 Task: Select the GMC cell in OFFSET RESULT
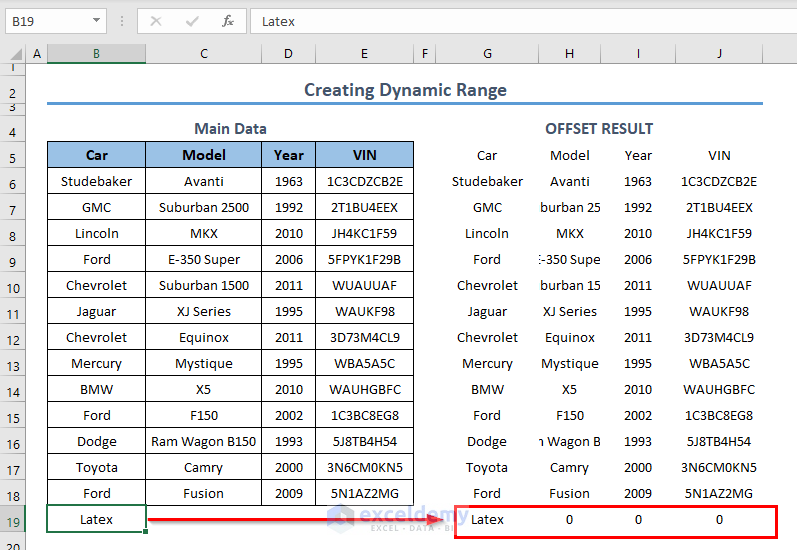(487, 207)
